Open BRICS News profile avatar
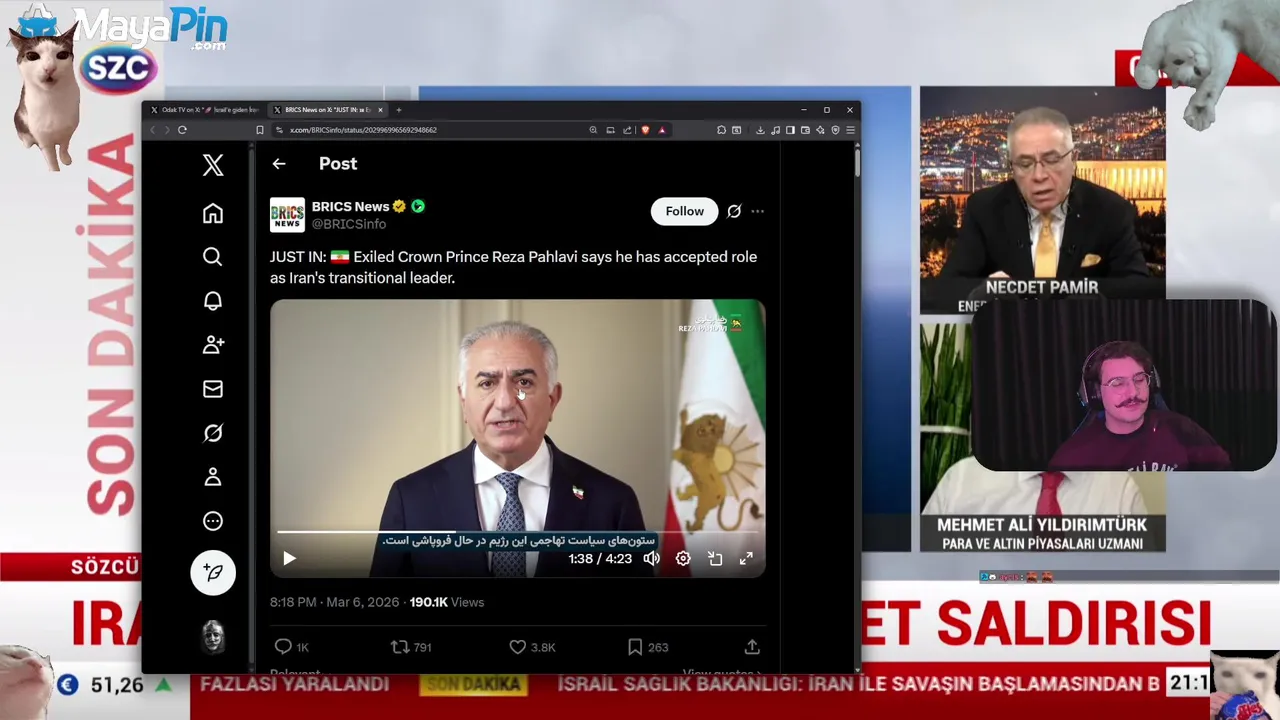 (x=287, y=215)
